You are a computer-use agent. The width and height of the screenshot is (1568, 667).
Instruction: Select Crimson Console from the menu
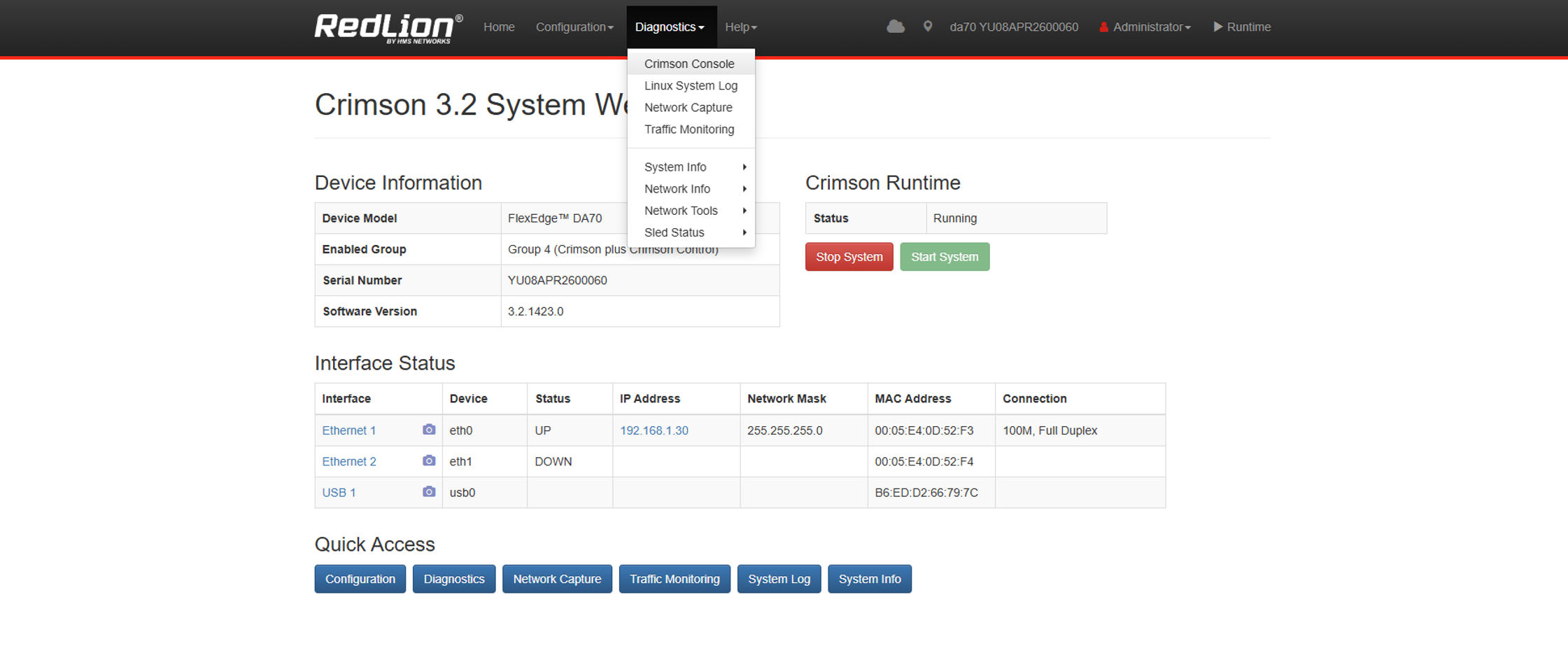(691, 64)
